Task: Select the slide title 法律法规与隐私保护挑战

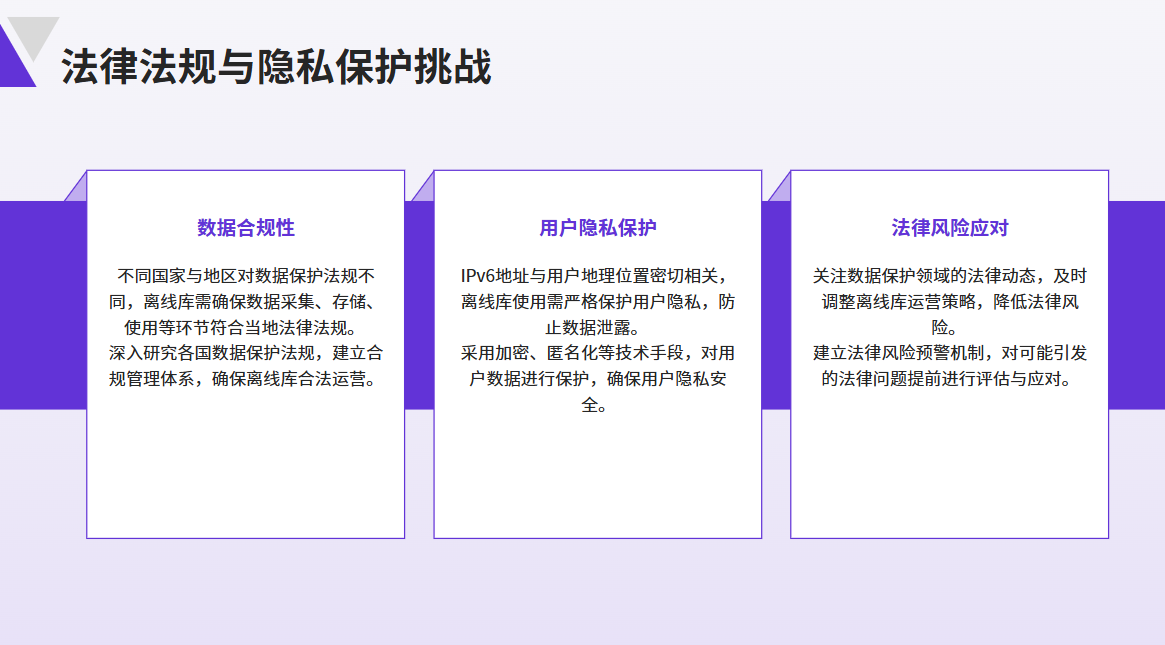Action: coord(276,67)
